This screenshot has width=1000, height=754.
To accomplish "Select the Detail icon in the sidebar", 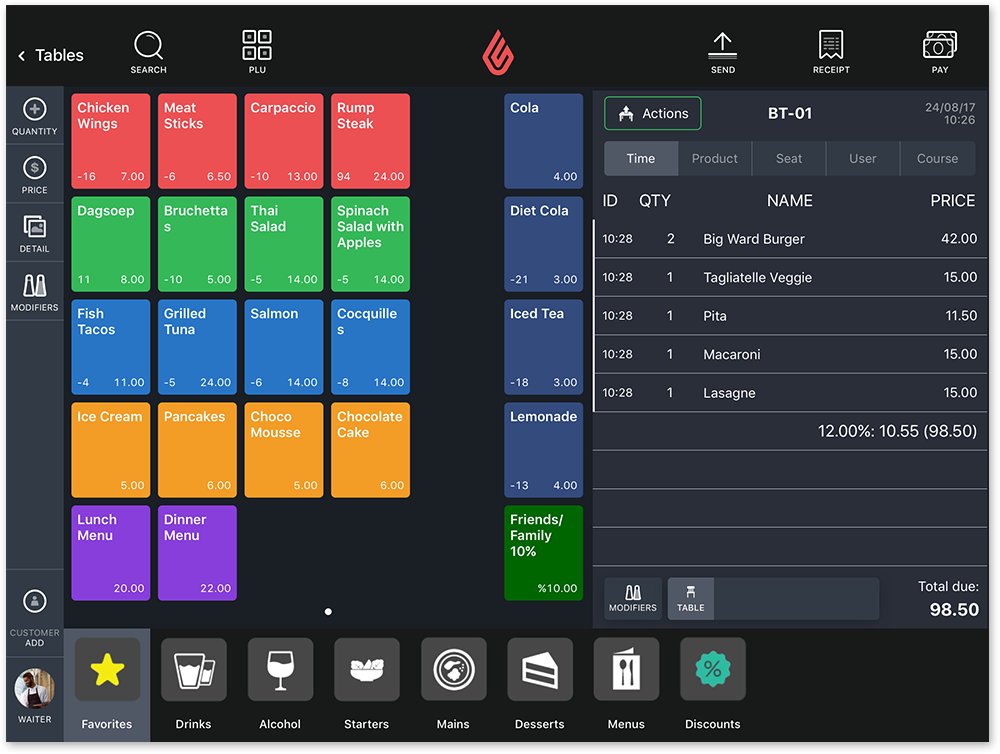I will tap(34, 232).
